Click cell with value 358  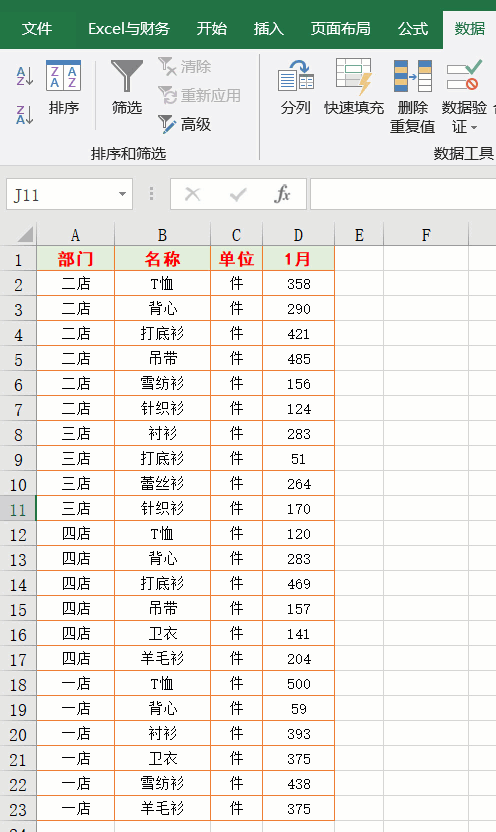coord(298,284)
